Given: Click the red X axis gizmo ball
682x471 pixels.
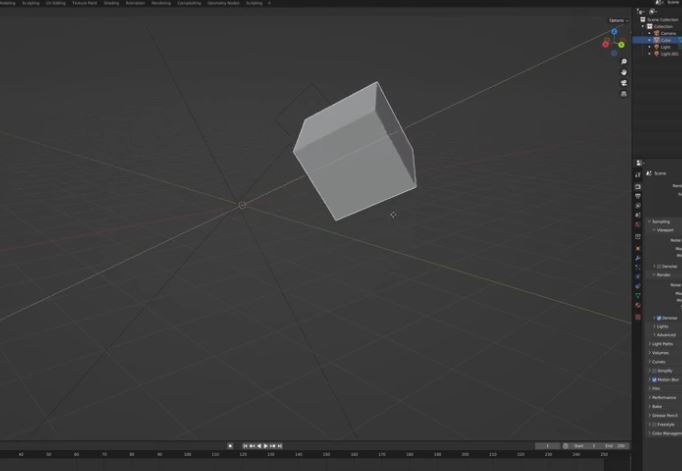Looking at the screenshot, I should (606, 44).
